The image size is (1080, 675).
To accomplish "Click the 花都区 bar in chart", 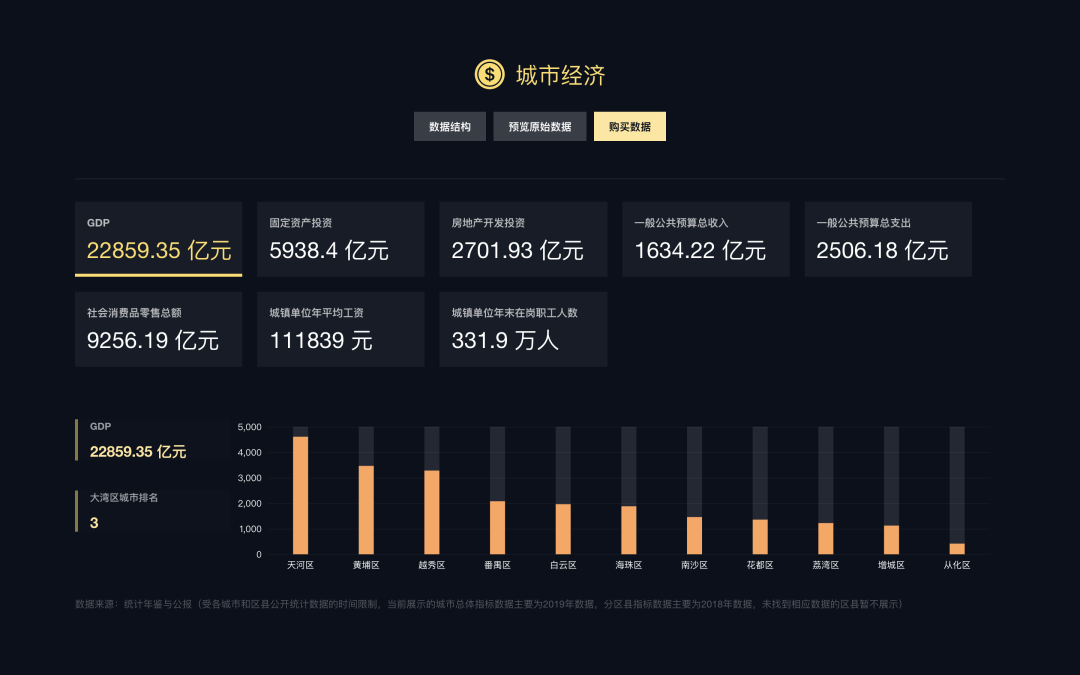I will (x=760, y=537).
